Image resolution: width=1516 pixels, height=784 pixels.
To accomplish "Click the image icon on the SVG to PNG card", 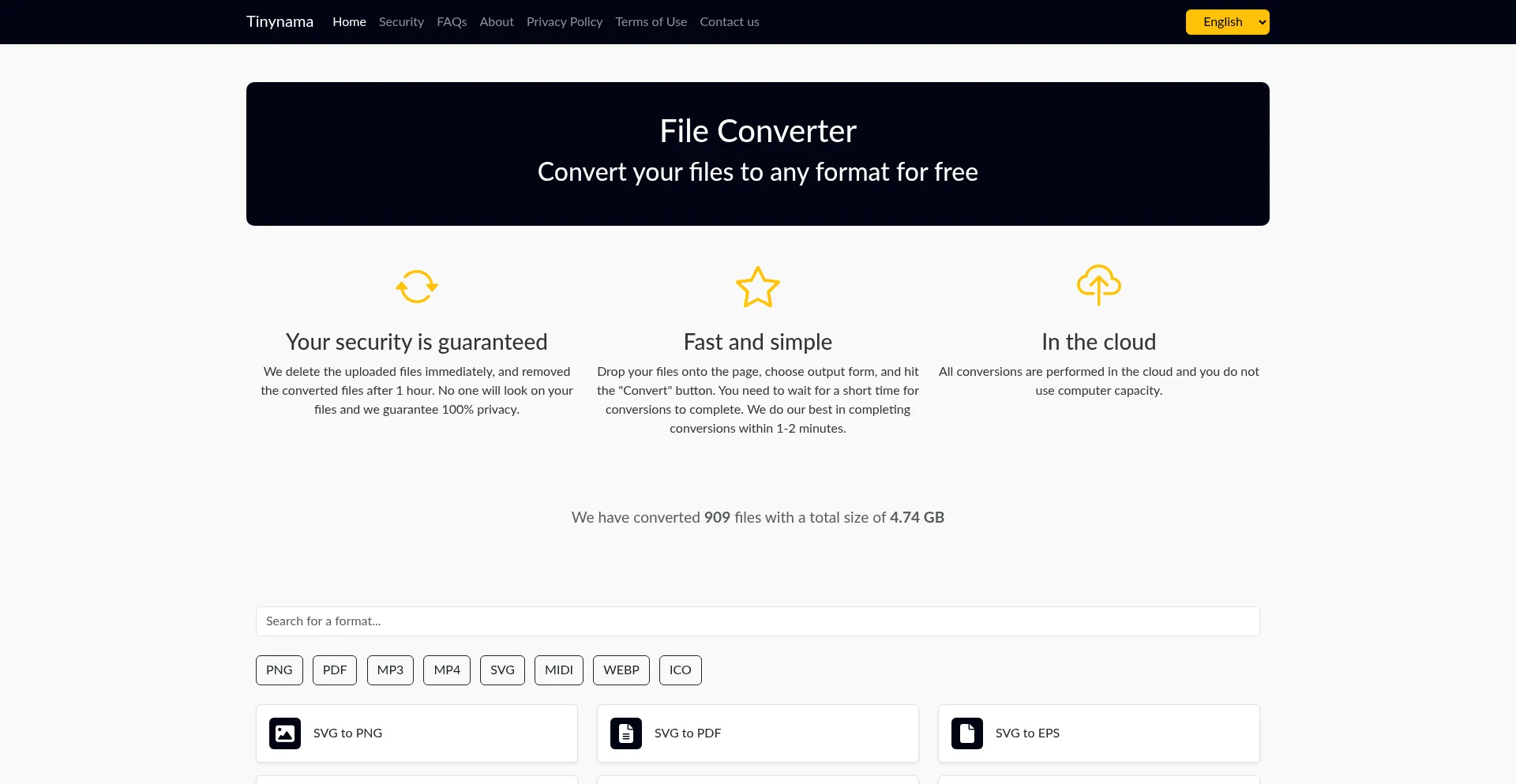I will [285, 733].
